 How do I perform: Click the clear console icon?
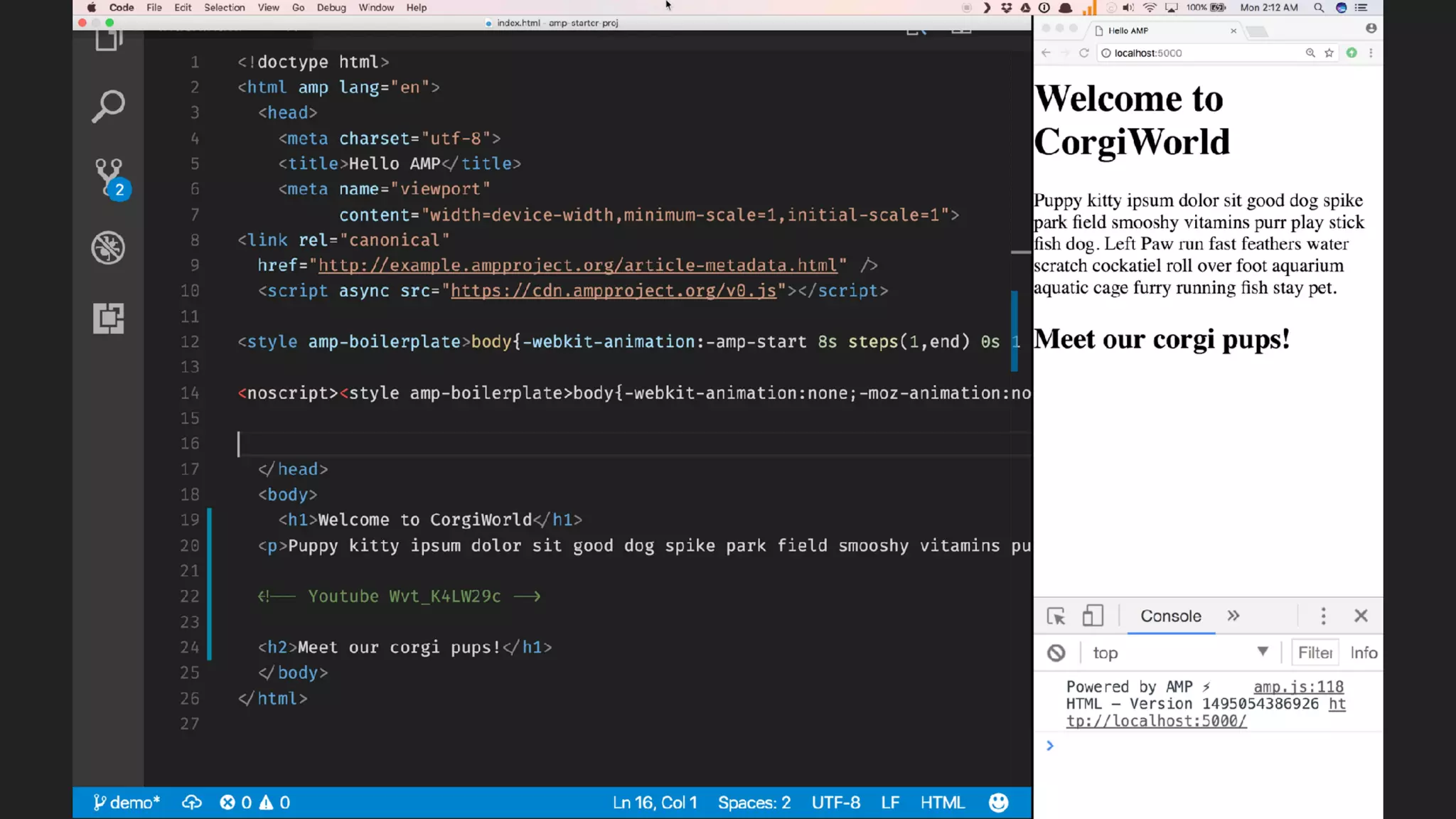coord(1056,653)
